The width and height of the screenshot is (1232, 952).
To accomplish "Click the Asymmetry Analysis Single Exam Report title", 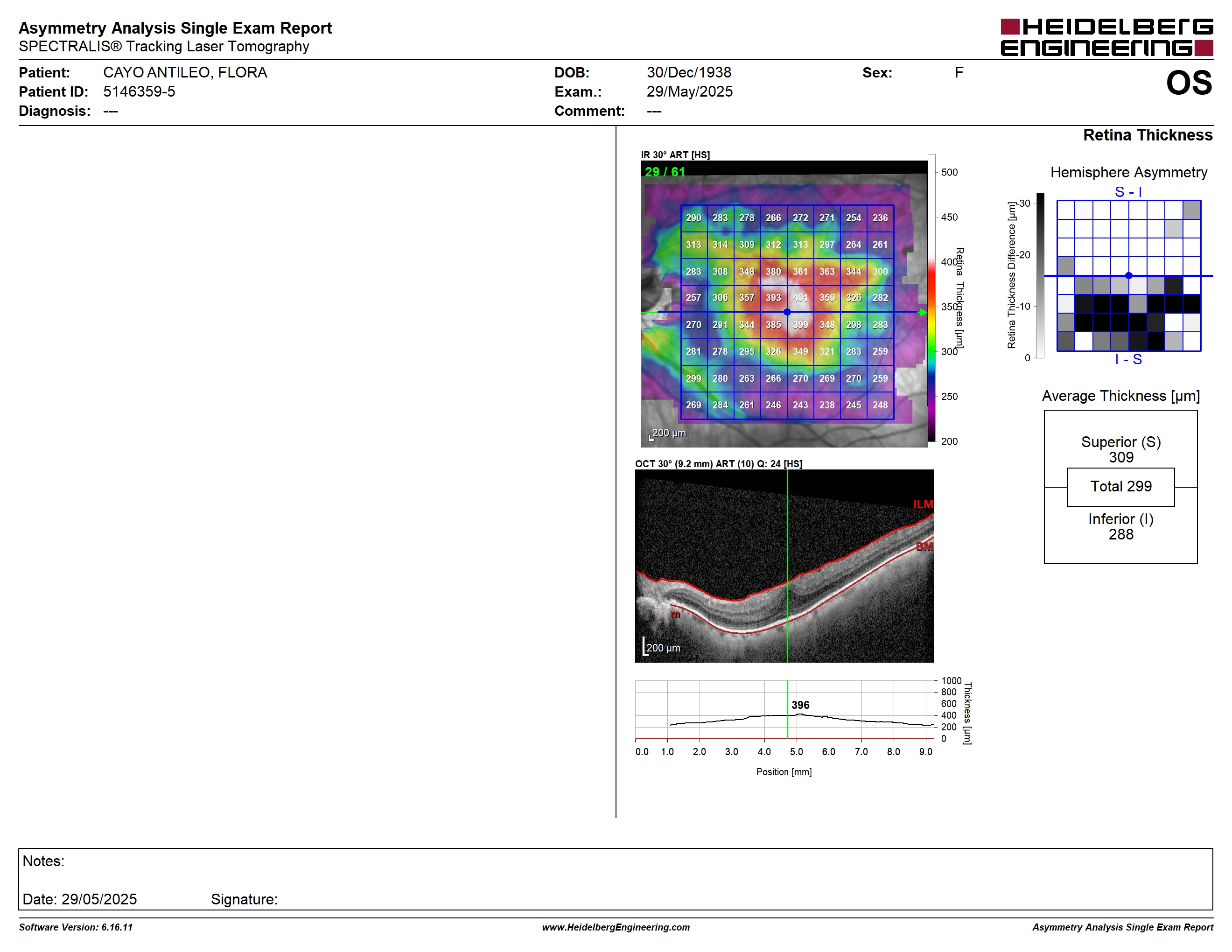I will coord(175,28).
